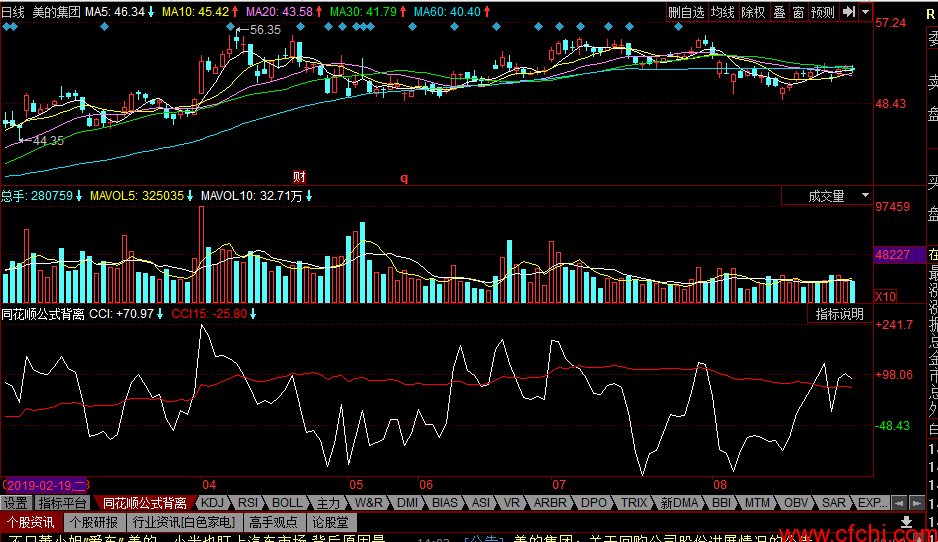The height and width of the screenshot is (542, 938).
Task: Click the 窗 window button
Action: 799,12
